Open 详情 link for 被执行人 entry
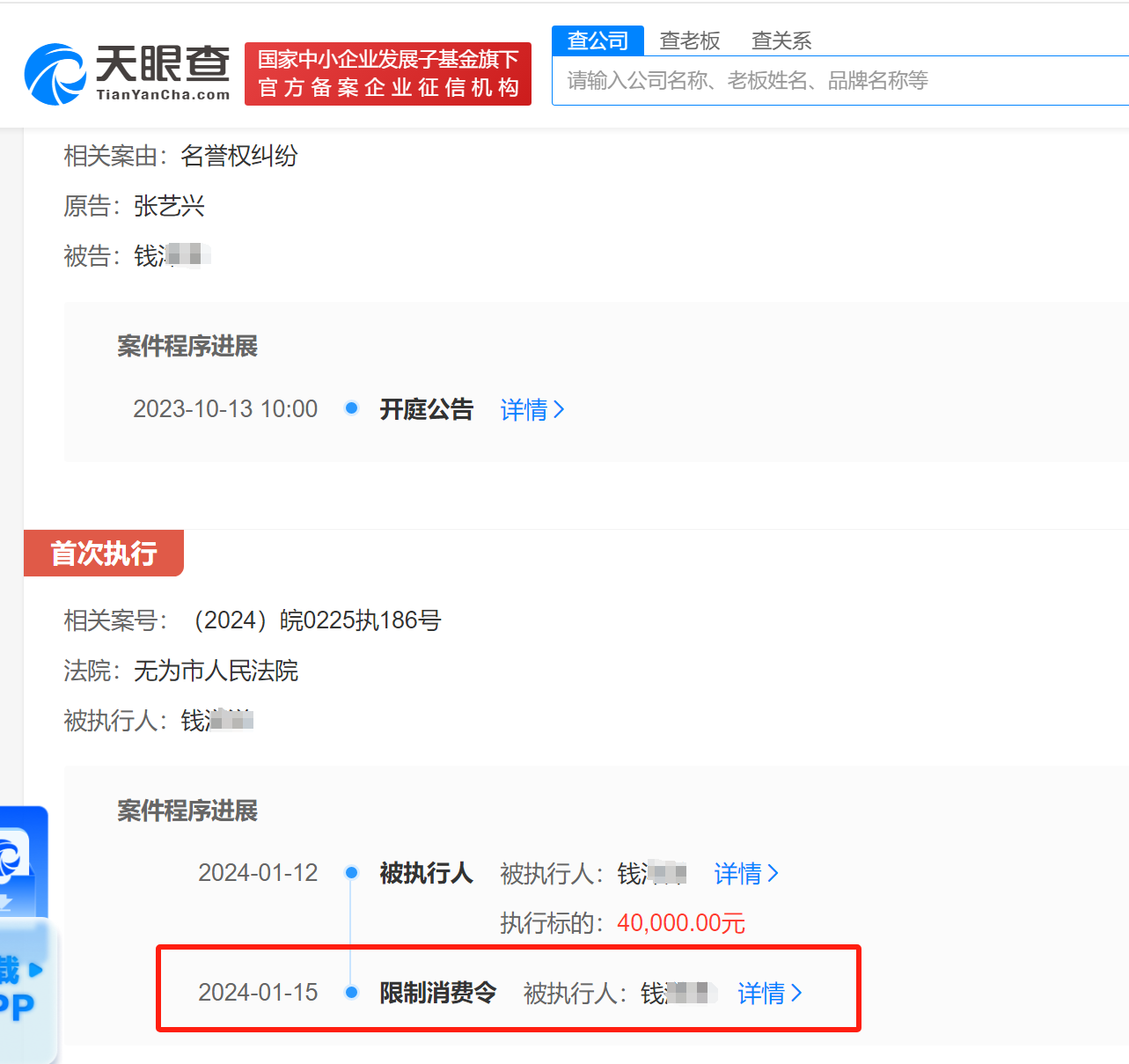The width and height of the screenshot is (1129, 1064). click(x=746, y=873)
